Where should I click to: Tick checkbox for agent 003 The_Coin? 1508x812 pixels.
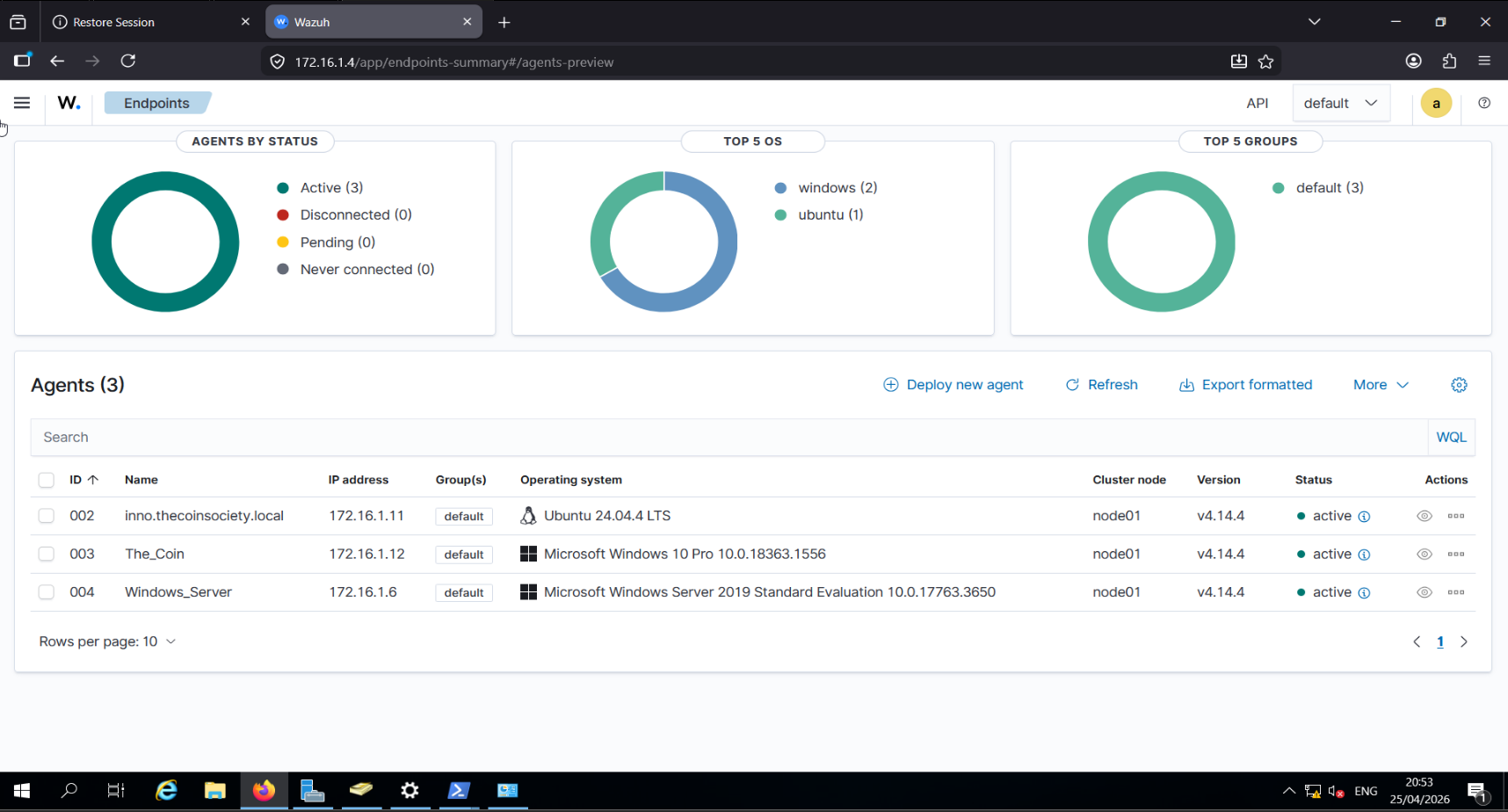tap(47, 555)
